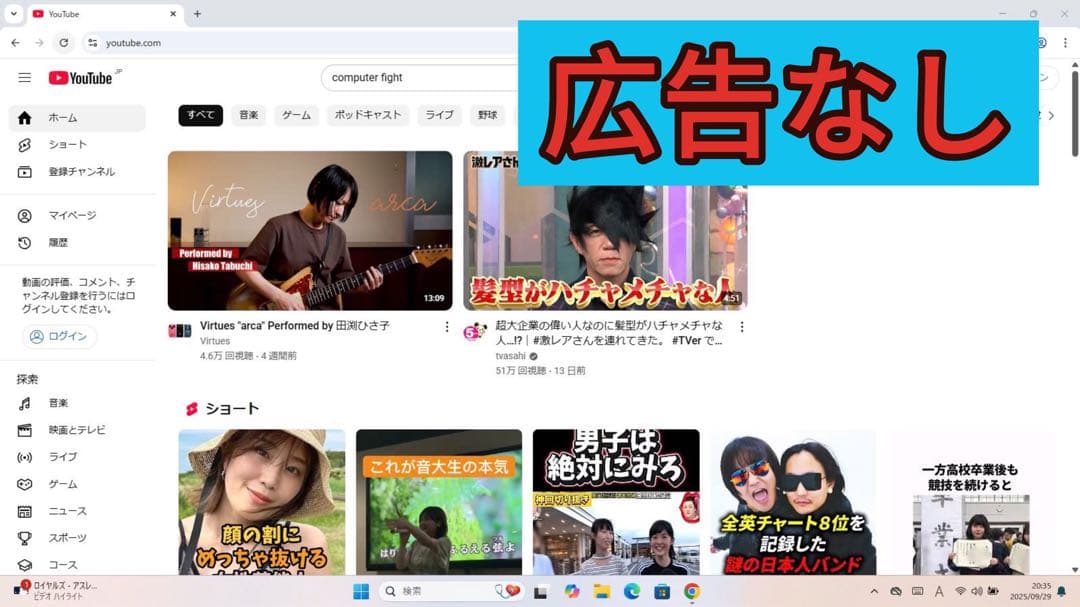Close the YouTube browser tab

pyautogui.click(x=173, y=14)
